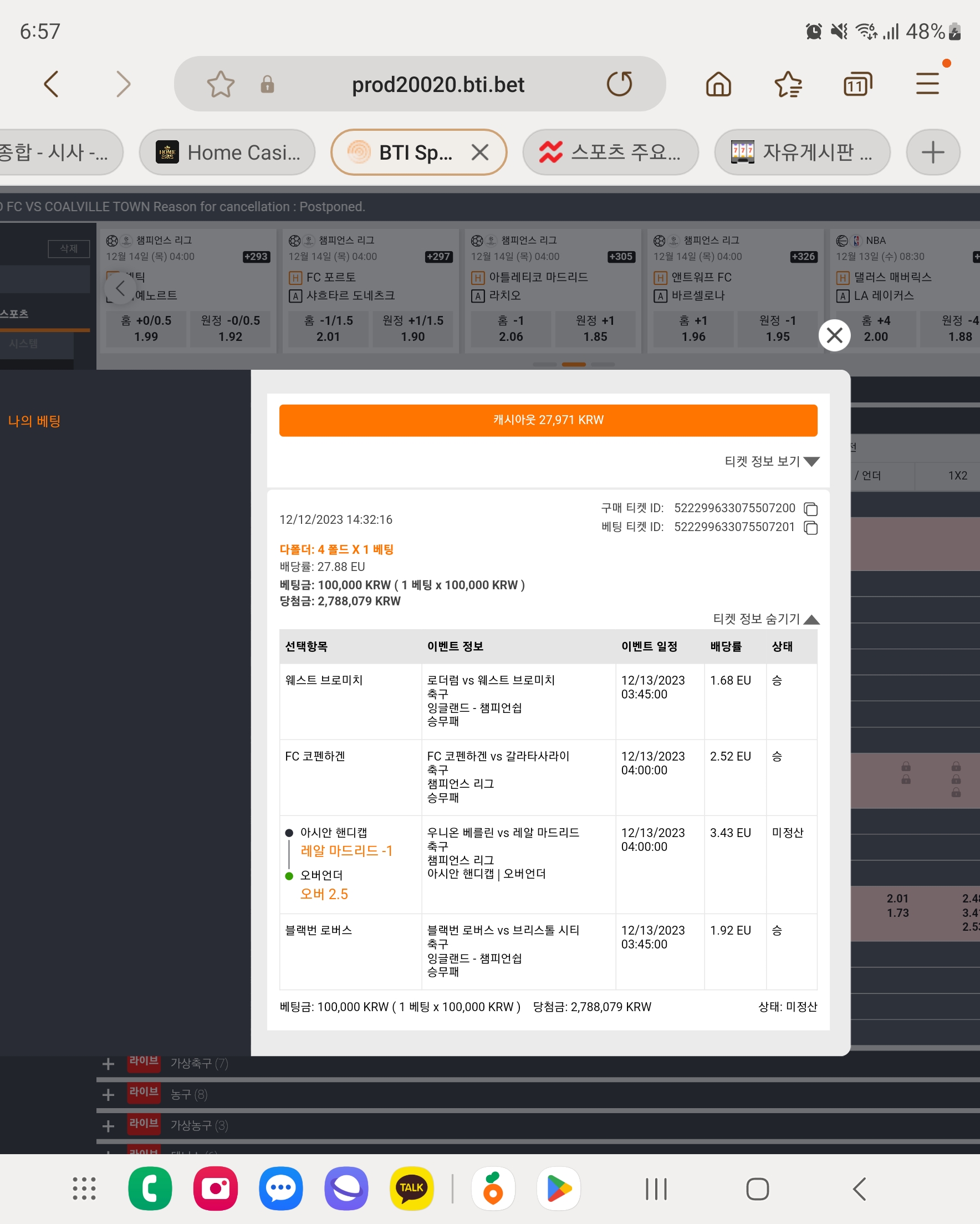Reload the prod20020.bti.bet page

(619, 84)
